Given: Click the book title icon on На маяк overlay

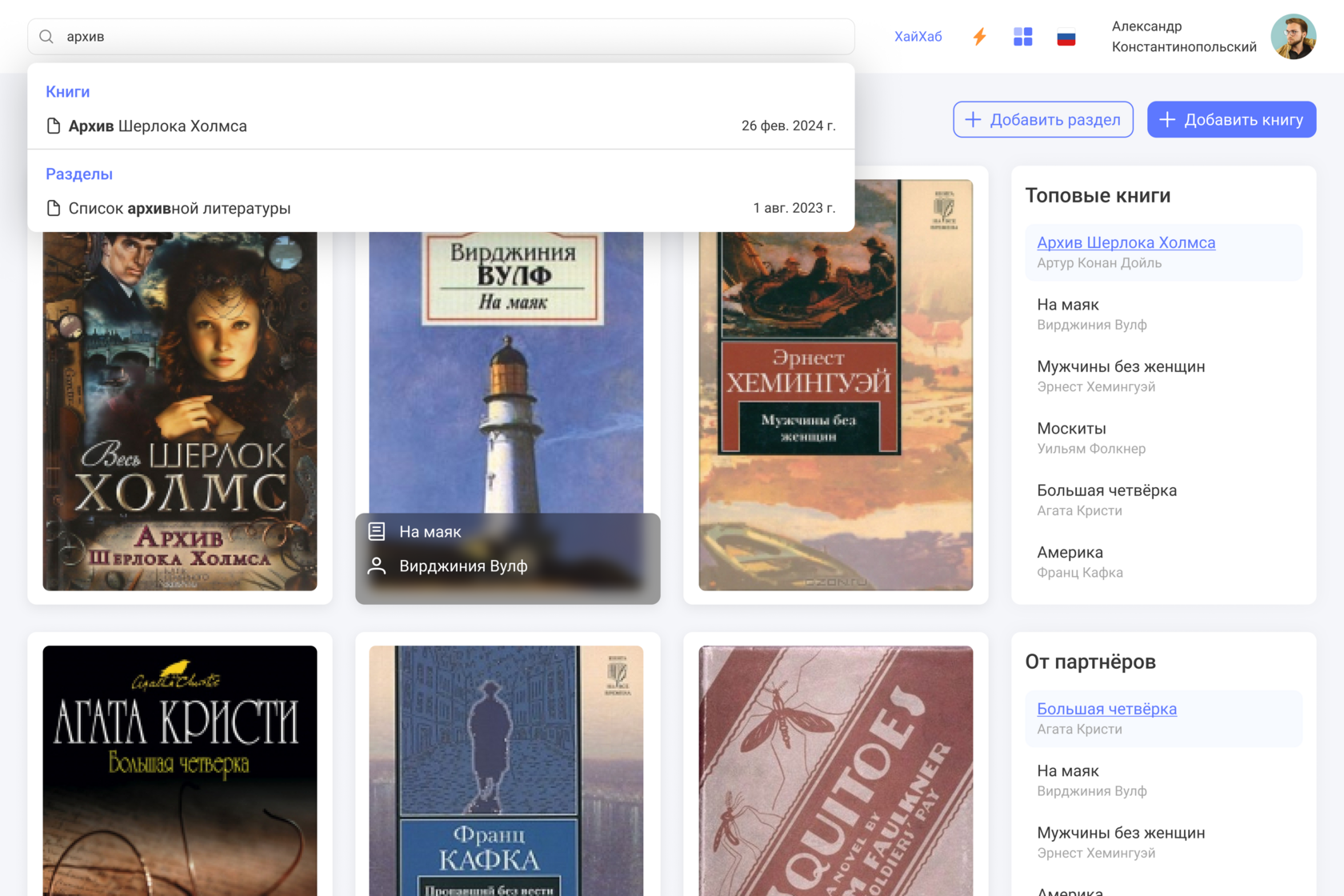Looking at the screenshot, I should pos(377,531).
